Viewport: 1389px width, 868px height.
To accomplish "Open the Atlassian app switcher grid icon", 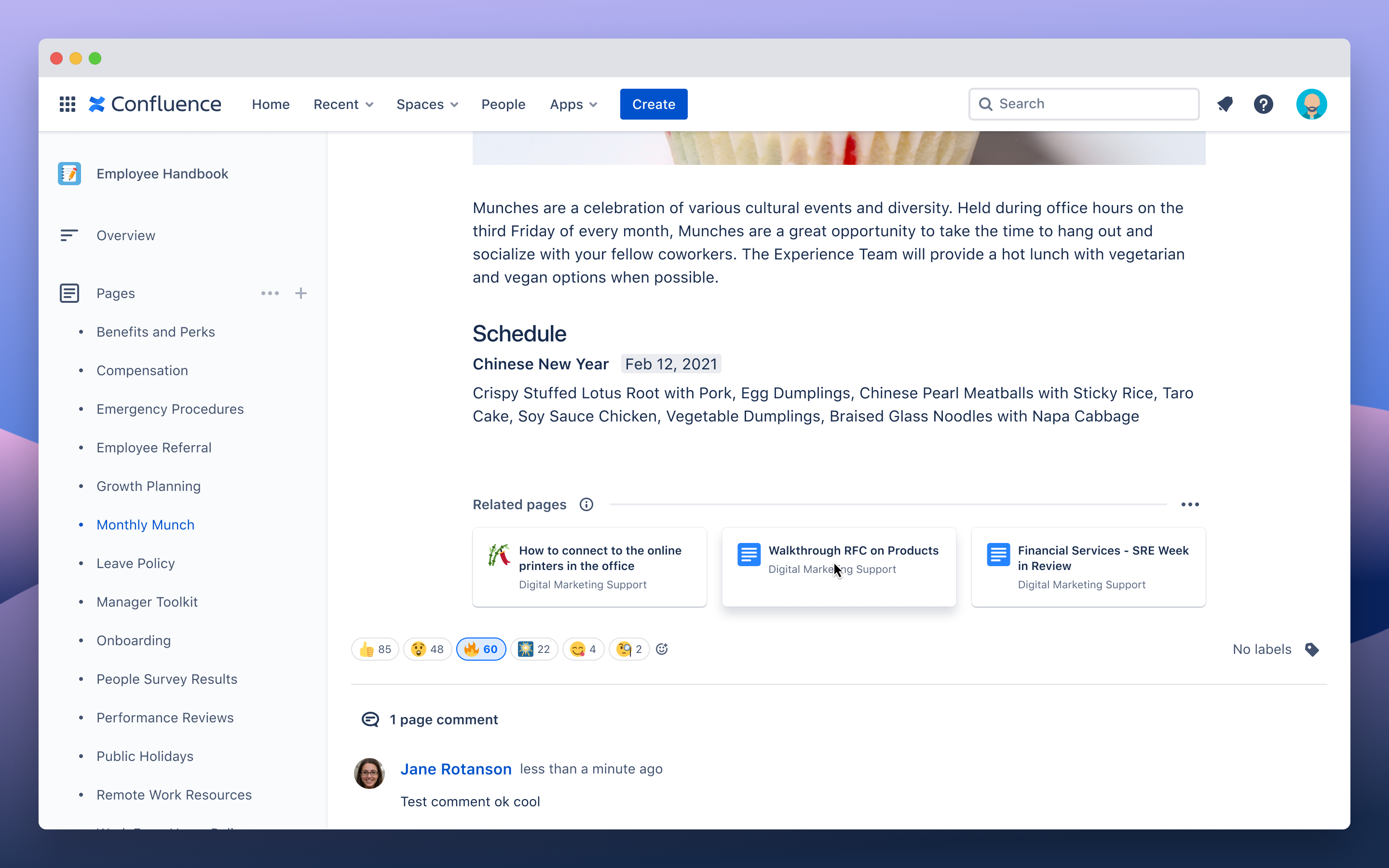I will point(67,104).
